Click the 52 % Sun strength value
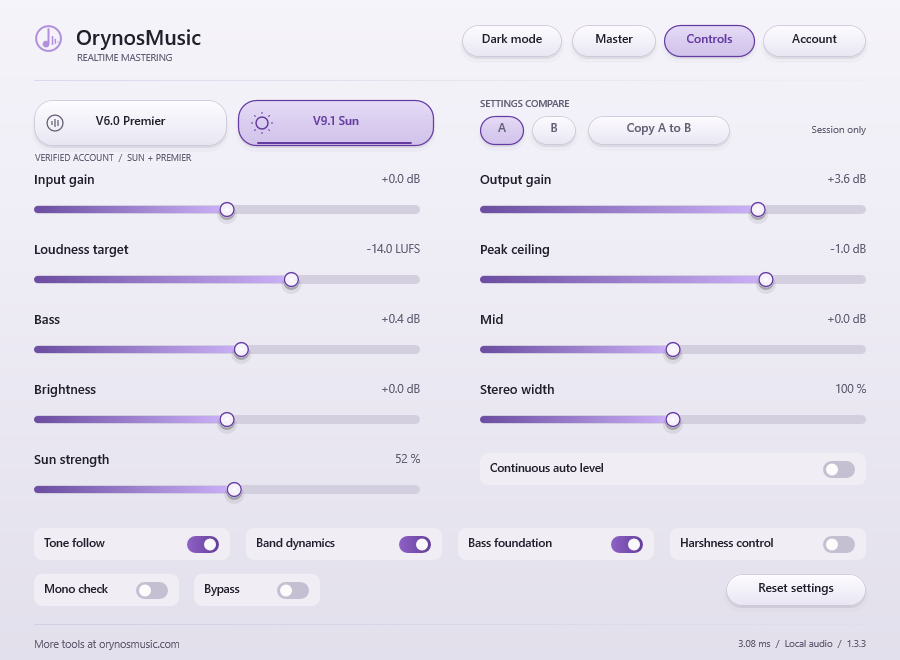 point(408,459)
